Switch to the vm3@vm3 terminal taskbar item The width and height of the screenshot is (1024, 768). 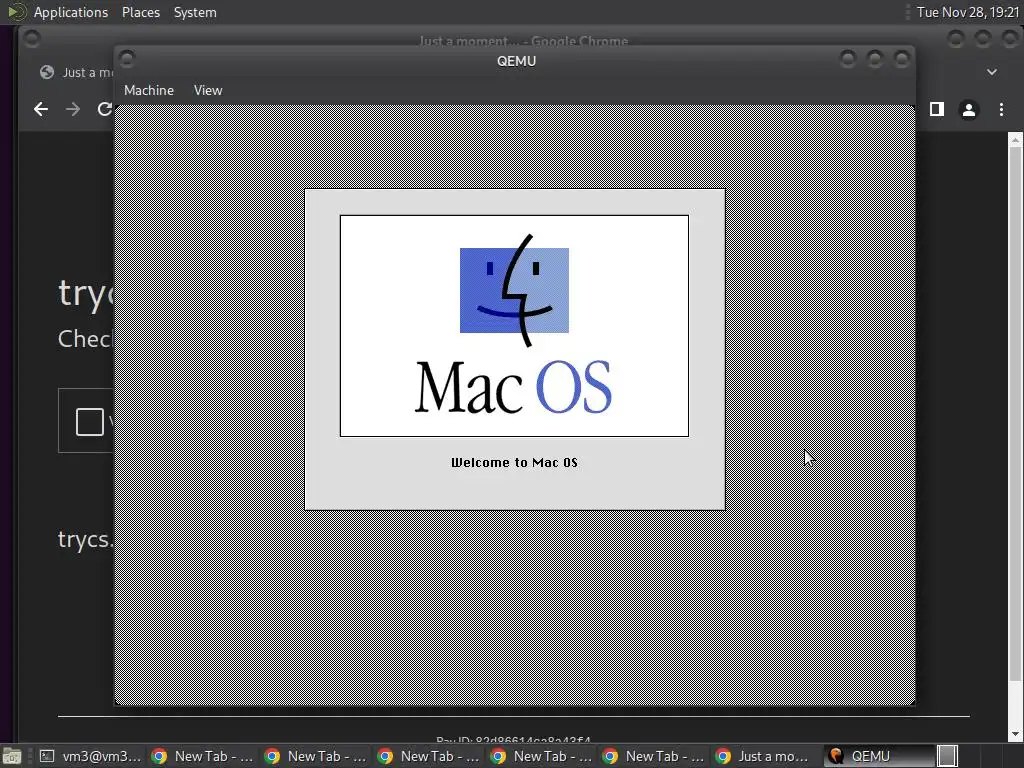coord(91,756)
